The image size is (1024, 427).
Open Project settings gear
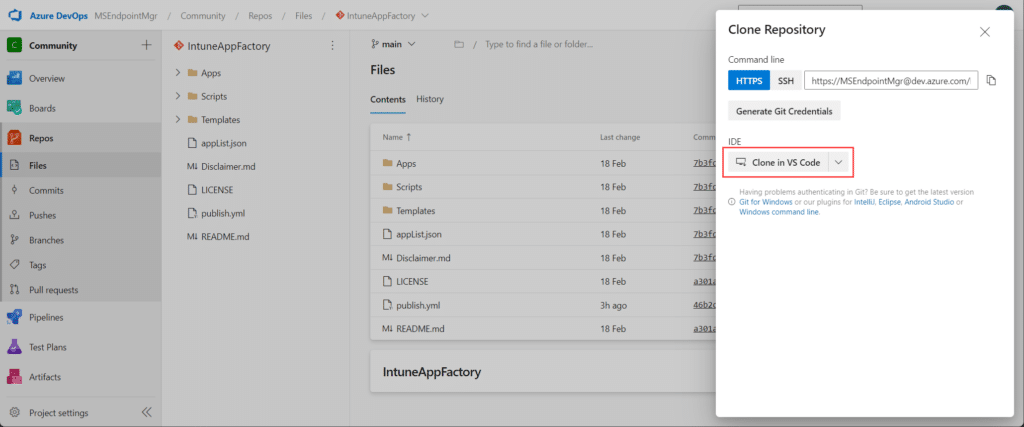coord(14,413)
